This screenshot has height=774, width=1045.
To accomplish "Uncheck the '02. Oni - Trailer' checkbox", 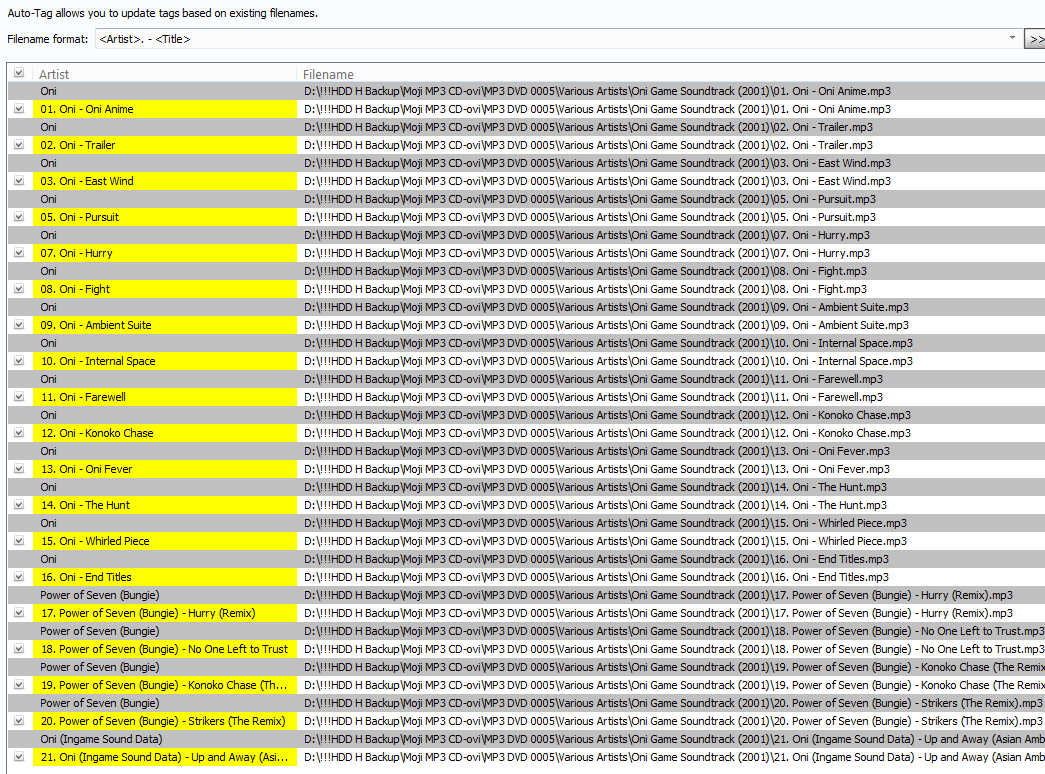I will click(19, 145).
